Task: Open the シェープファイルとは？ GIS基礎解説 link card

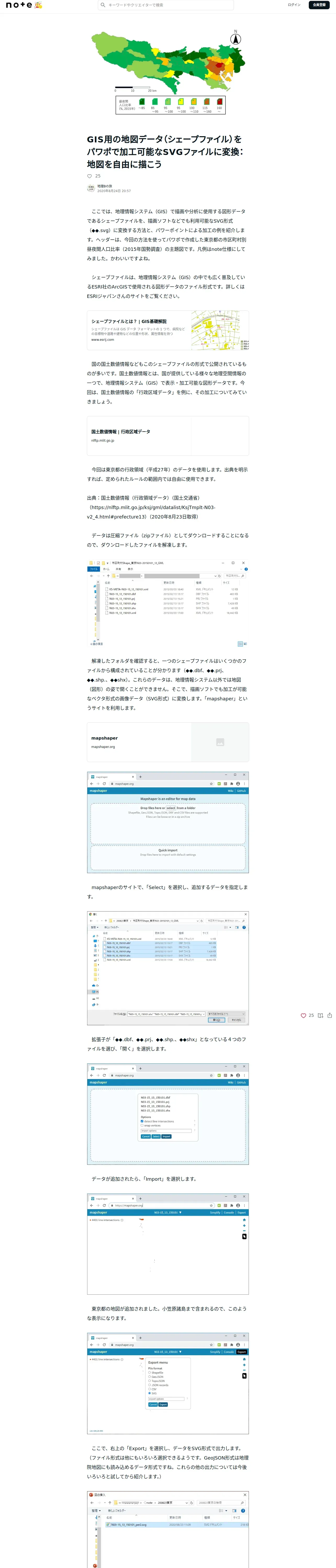Action: point(168,331)
